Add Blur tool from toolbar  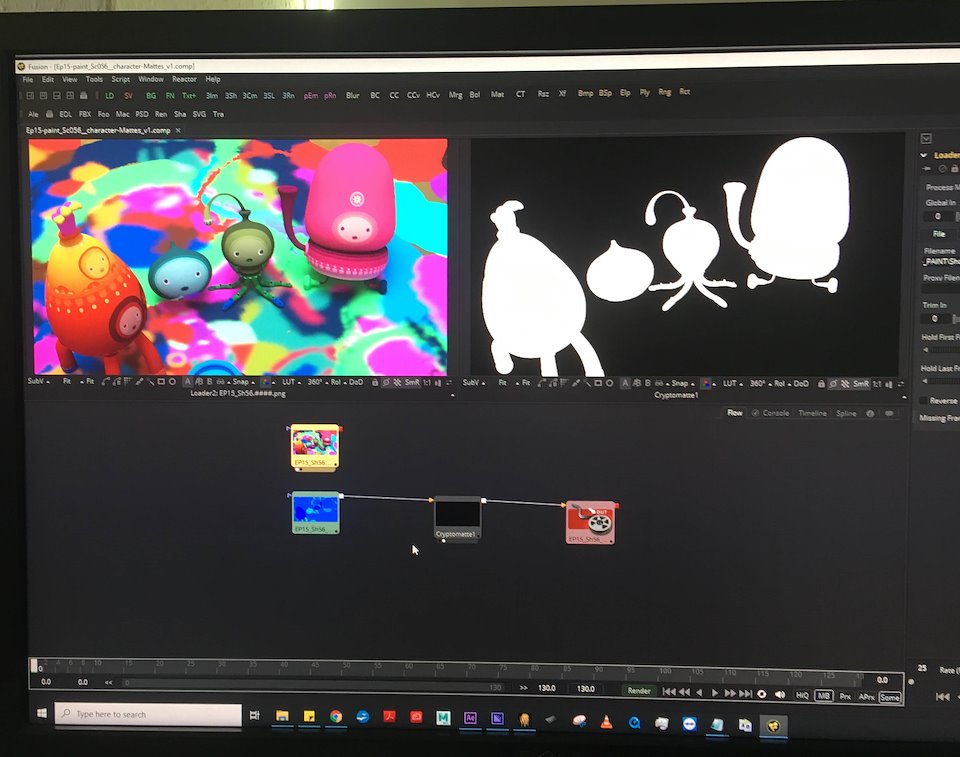(353, 95)
